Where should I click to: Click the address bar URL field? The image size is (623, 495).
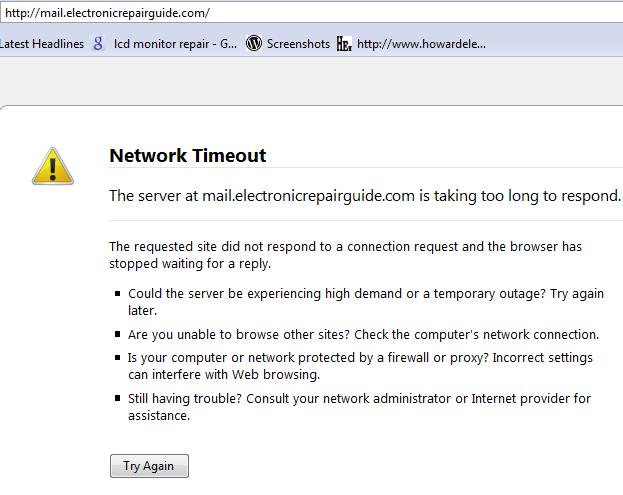(300, 12)
